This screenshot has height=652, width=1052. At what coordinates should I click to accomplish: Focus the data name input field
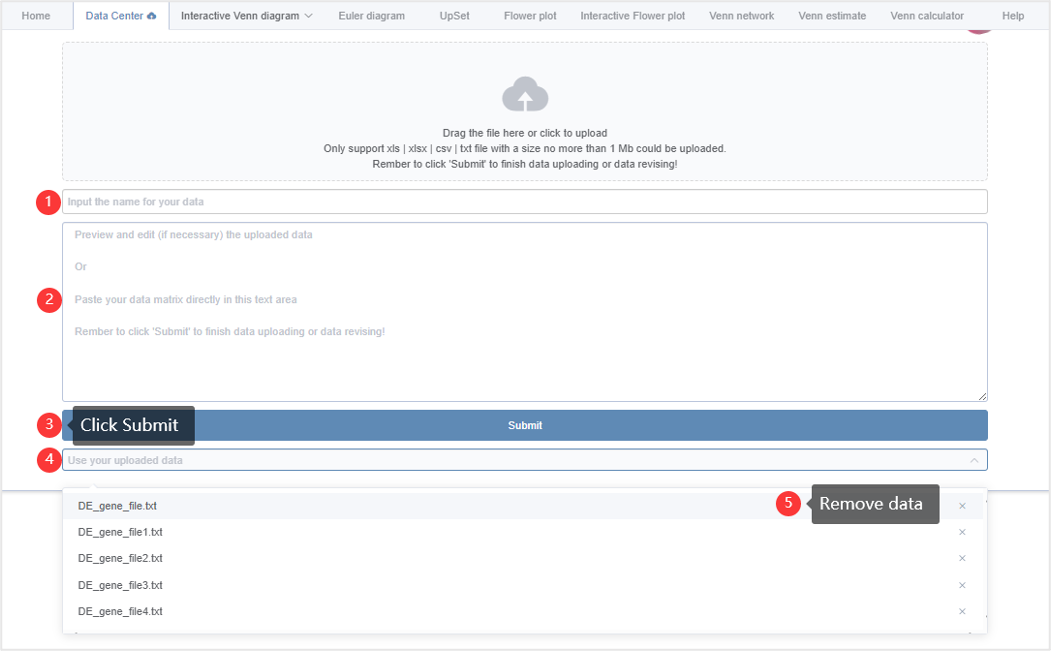tap(525, 201)
